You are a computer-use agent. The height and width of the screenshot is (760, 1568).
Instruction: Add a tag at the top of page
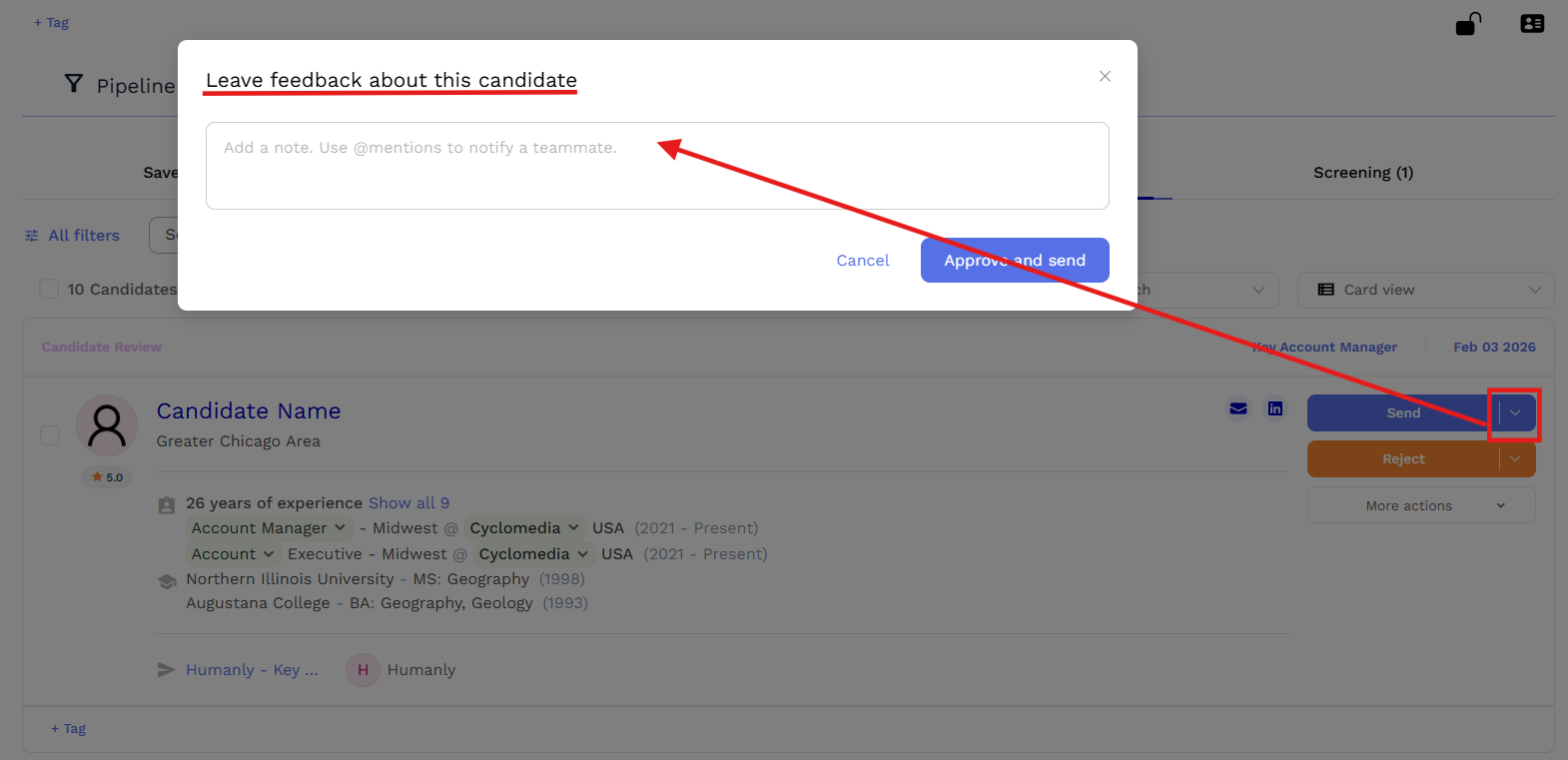(x=51, y=22)
